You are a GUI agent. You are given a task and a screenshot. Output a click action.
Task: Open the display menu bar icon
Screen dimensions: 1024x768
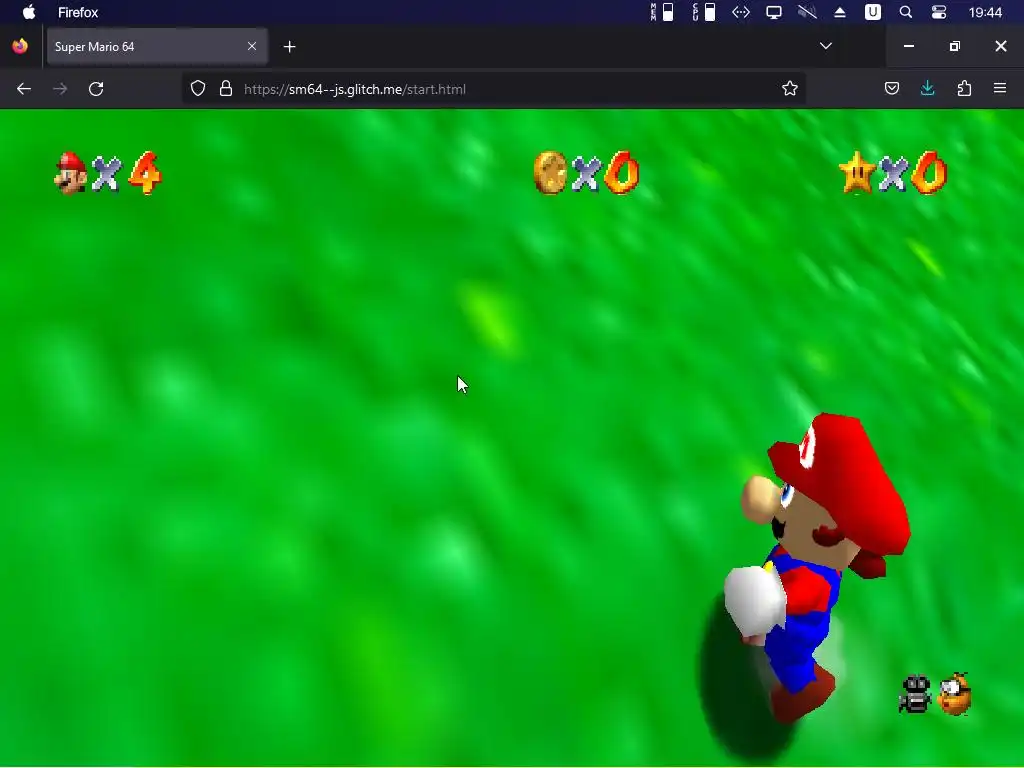click(x=774, y=12)
